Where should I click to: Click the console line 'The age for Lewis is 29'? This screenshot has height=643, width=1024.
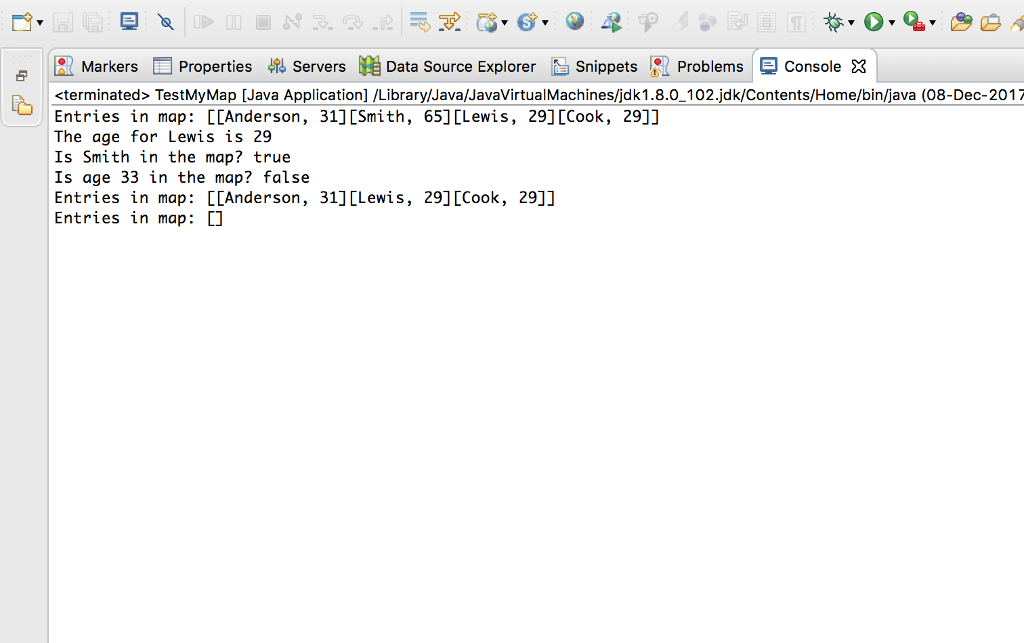tap(163, 136)
